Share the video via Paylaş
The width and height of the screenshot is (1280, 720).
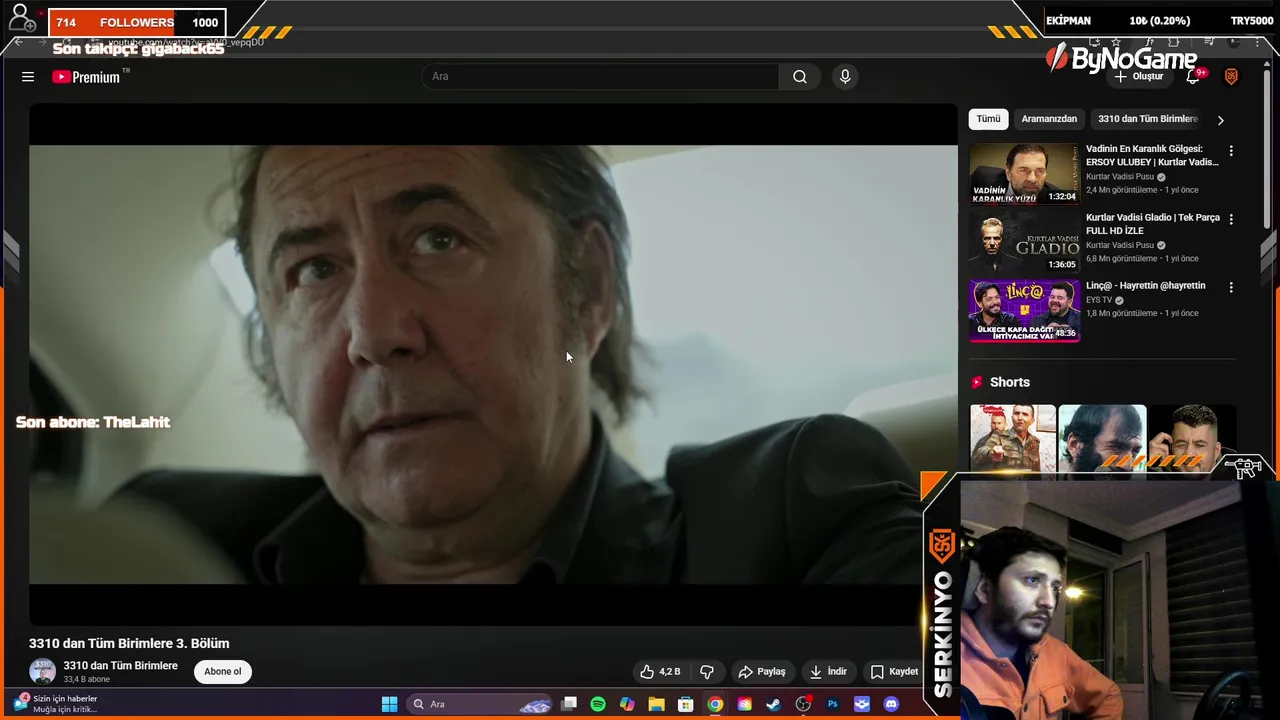[x=761, y=672]
